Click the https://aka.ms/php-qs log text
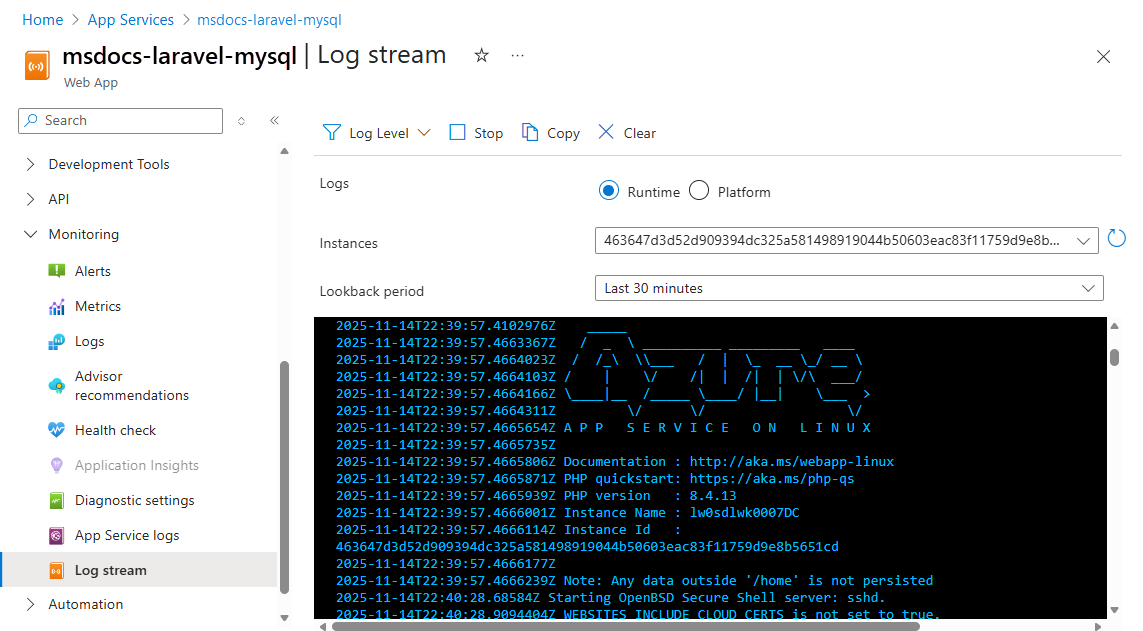This screenshot has width=1143, height=631. [771, 479]
